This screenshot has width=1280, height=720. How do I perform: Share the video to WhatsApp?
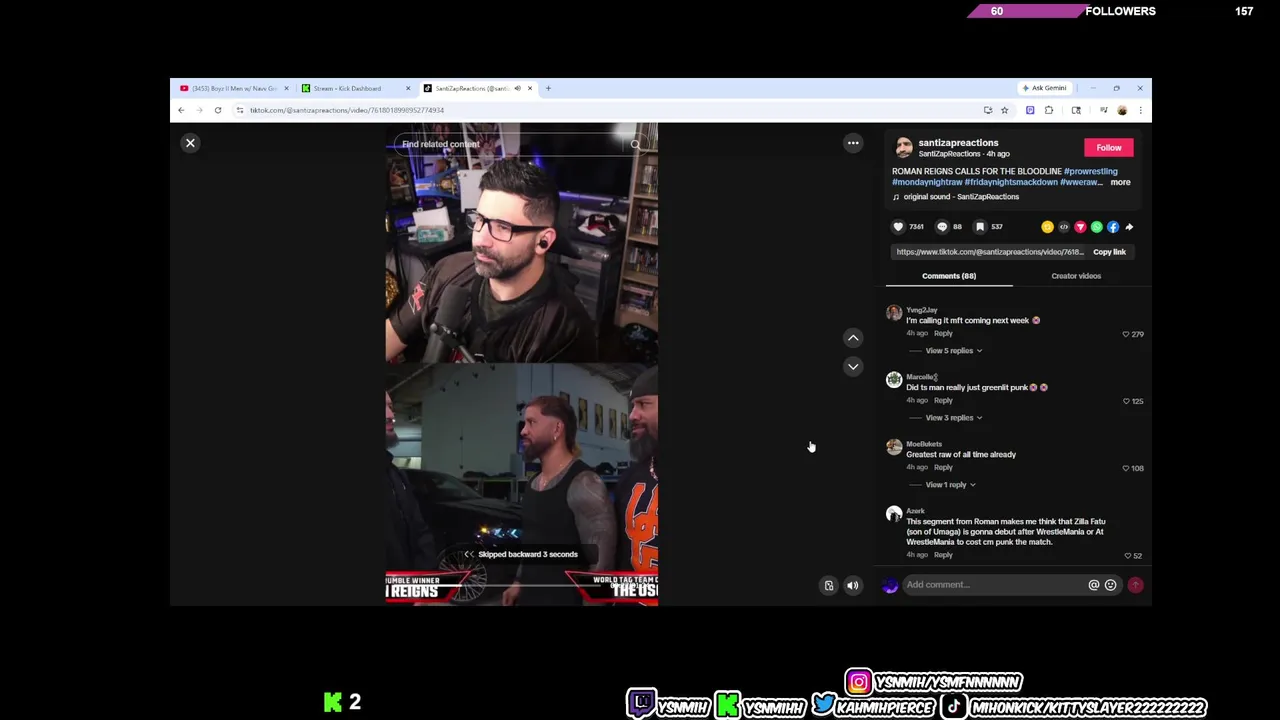[x=1096, y=227]
